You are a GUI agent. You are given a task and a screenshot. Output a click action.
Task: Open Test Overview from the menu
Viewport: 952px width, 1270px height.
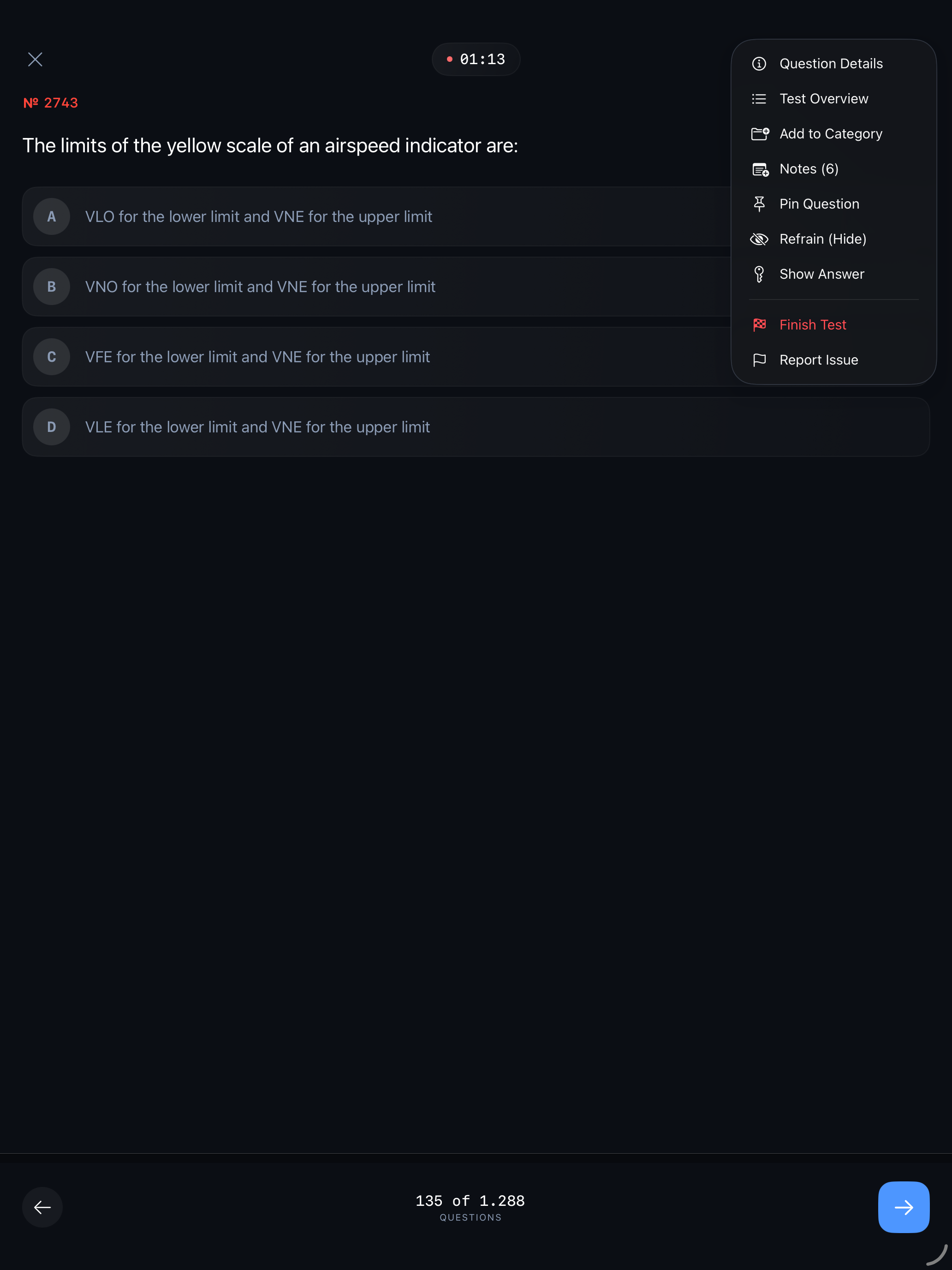[x=824, y=98]
